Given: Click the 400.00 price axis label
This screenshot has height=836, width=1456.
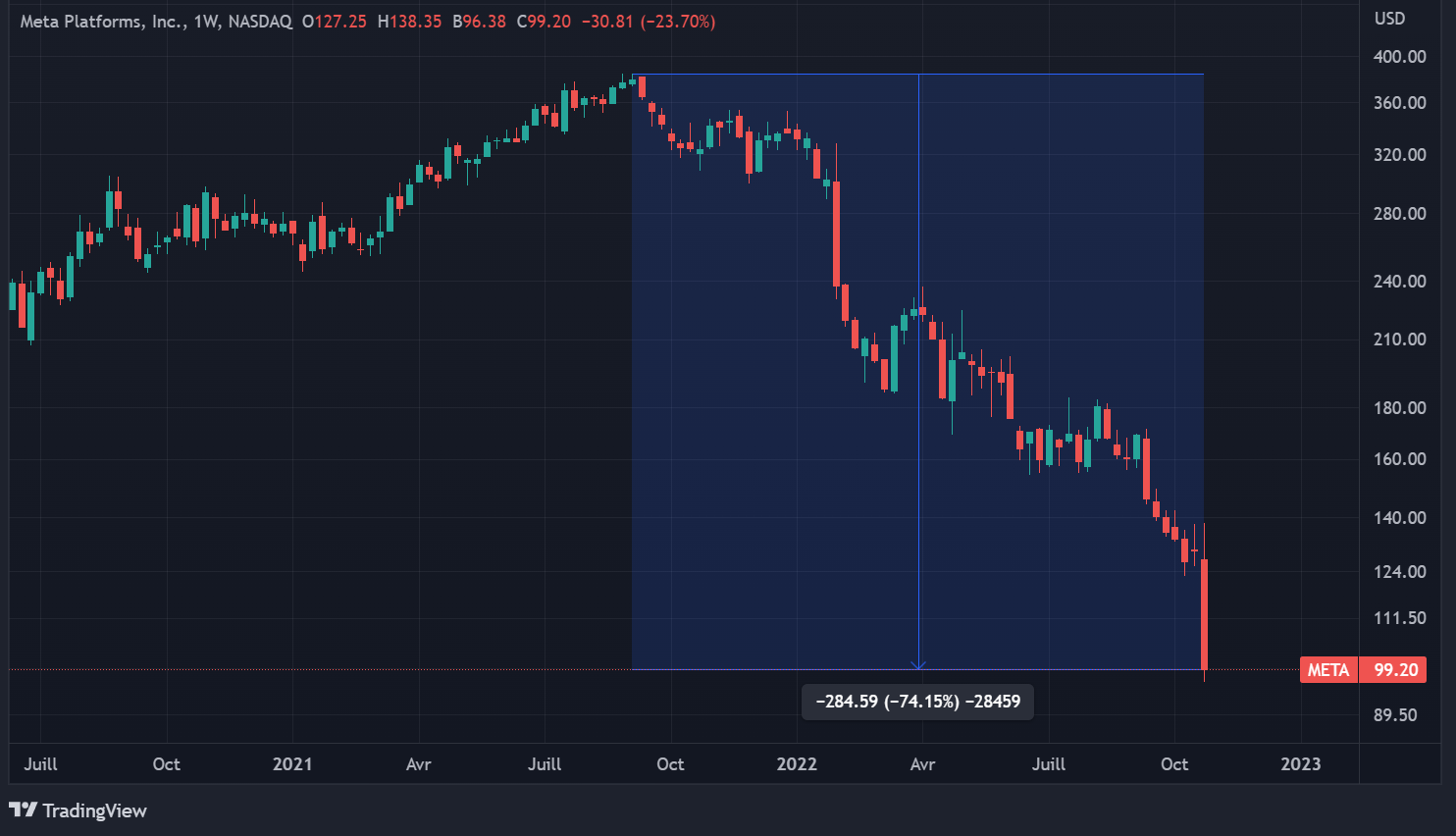Looking at the screenshot, I should click(1399, 57).
